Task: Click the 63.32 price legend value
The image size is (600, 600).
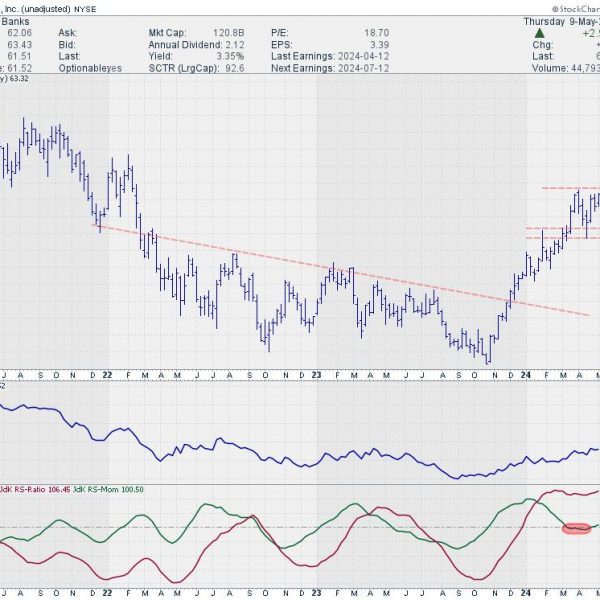Action: click(19, 78)
